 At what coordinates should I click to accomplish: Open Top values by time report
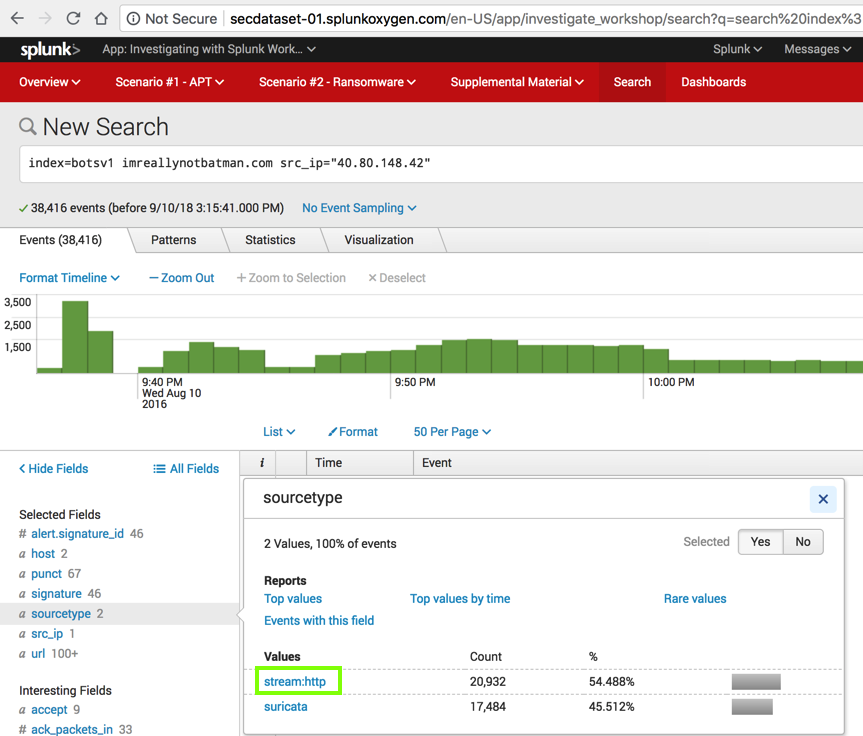pyautogui.click(x=460, y=599)
